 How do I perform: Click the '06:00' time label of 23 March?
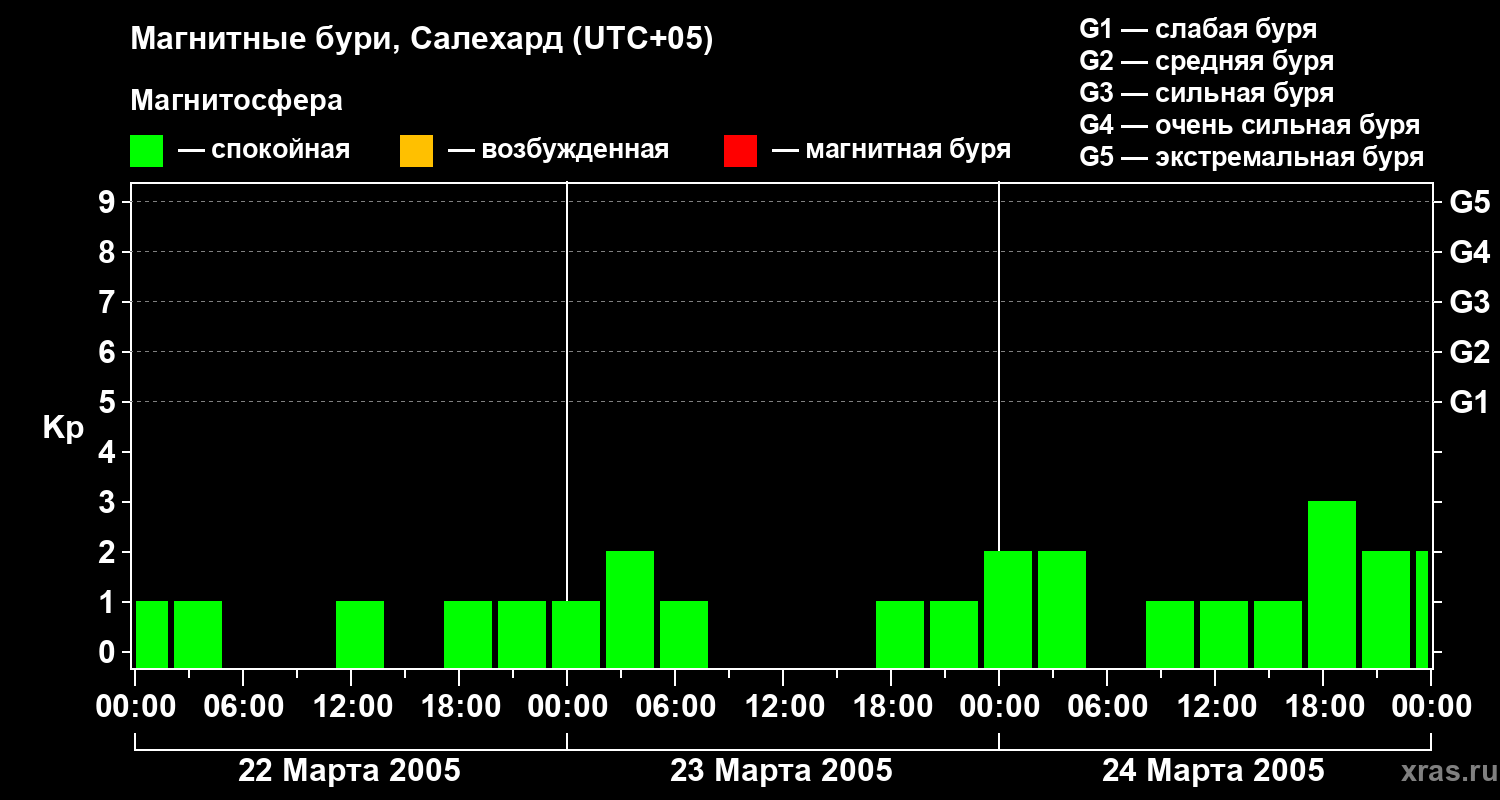(x=675, y=707)
